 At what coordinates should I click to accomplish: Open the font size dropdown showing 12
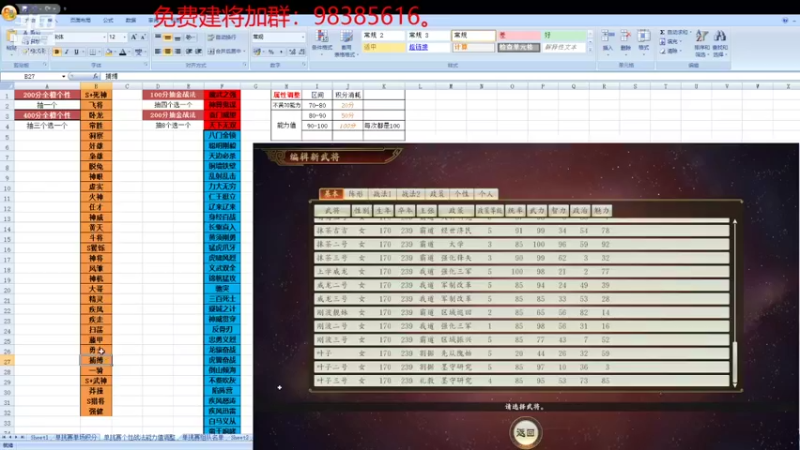[124, 37]
